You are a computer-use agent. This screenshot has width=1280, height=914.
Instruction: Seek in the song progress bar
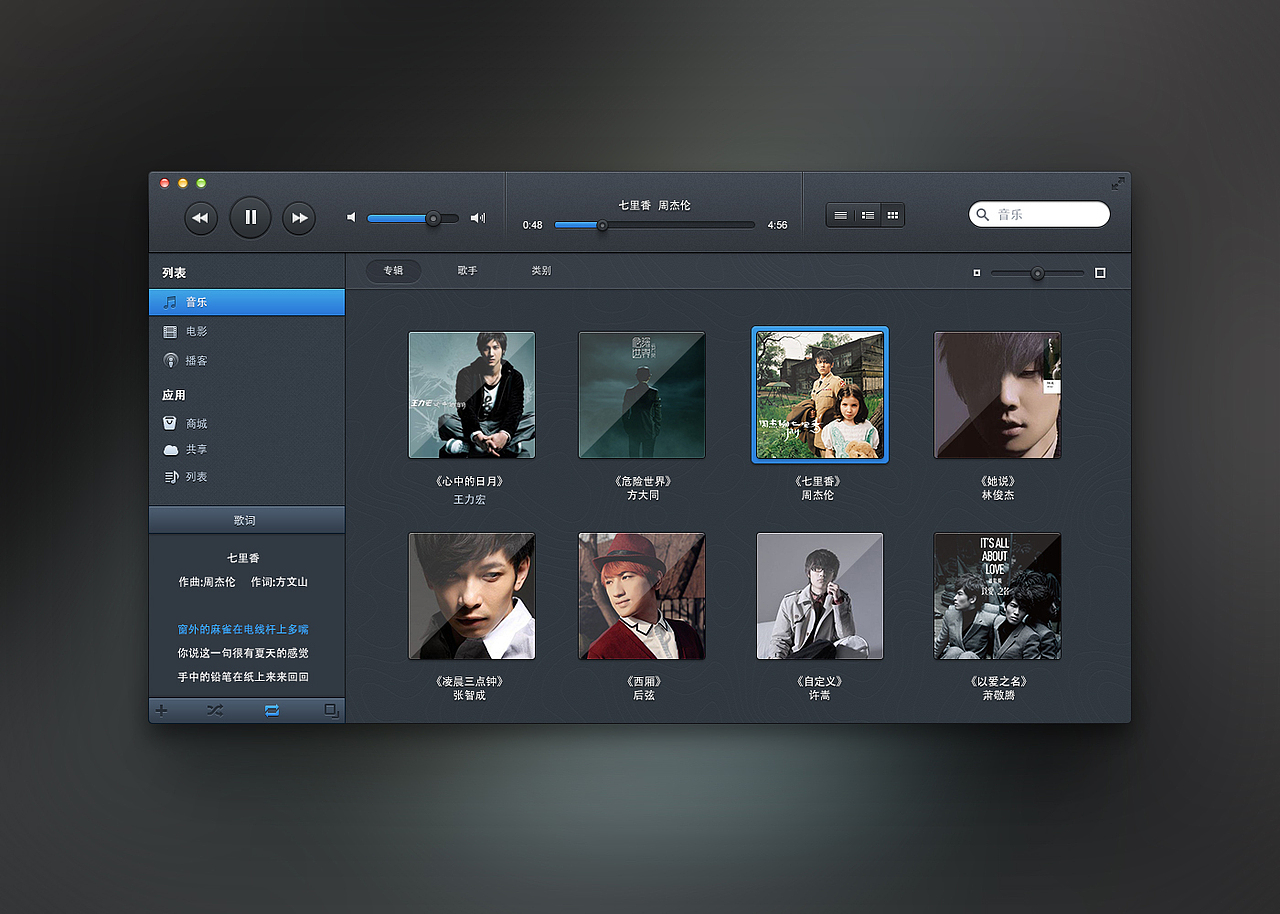pyautogui.click(x=654, y=225)
